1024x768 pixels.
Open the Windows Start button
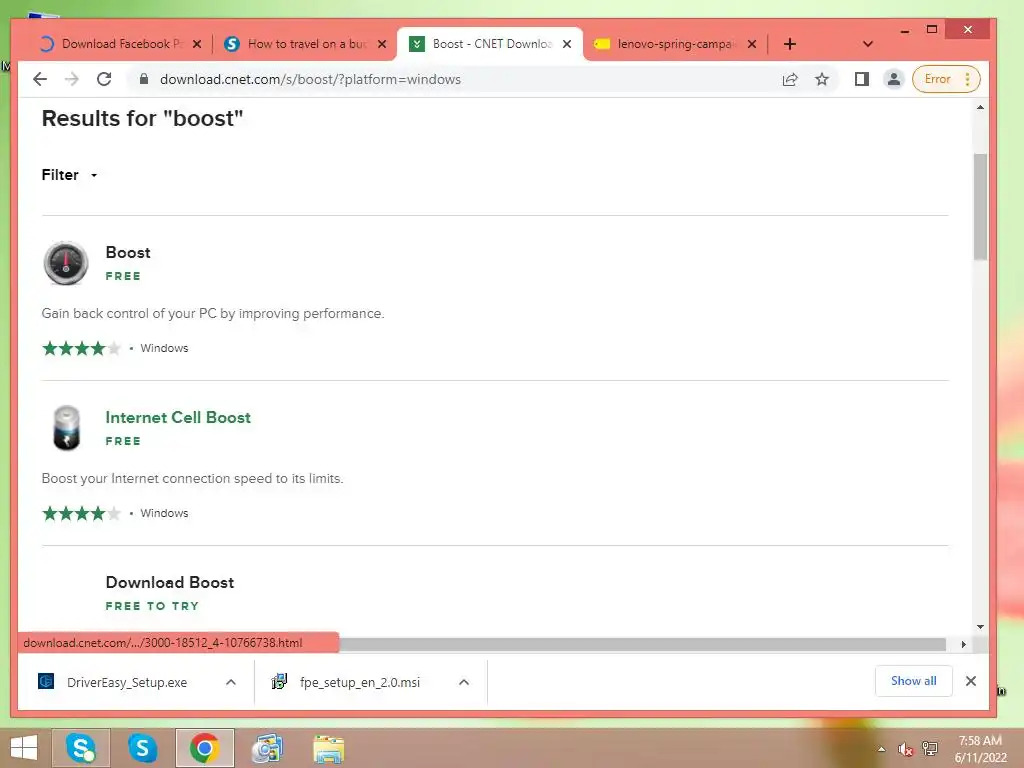[x=24, y=748]
